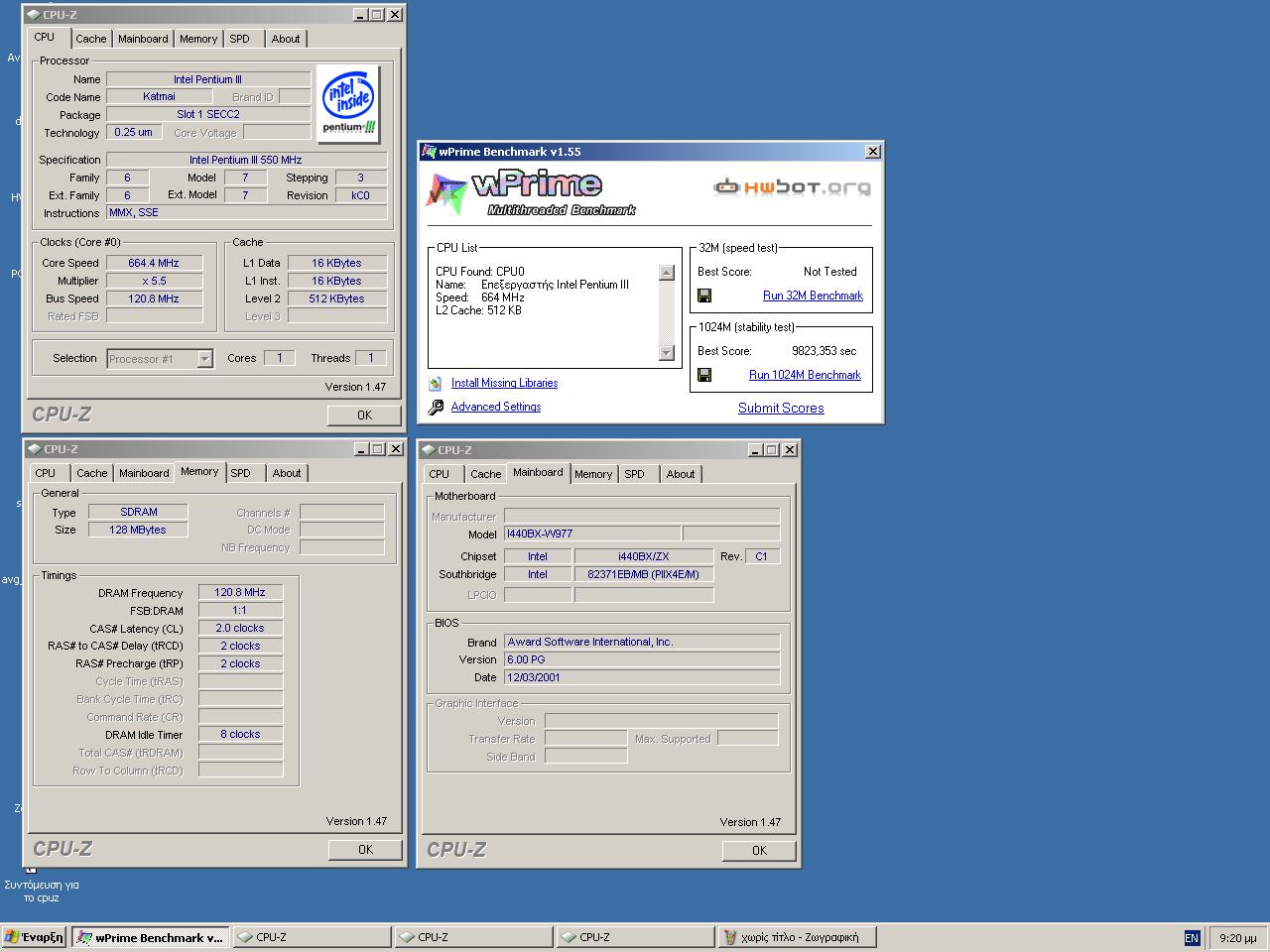Click the Revision value kC0
Viewport: 1270px width, 952px height.
(x=360, y=195)
